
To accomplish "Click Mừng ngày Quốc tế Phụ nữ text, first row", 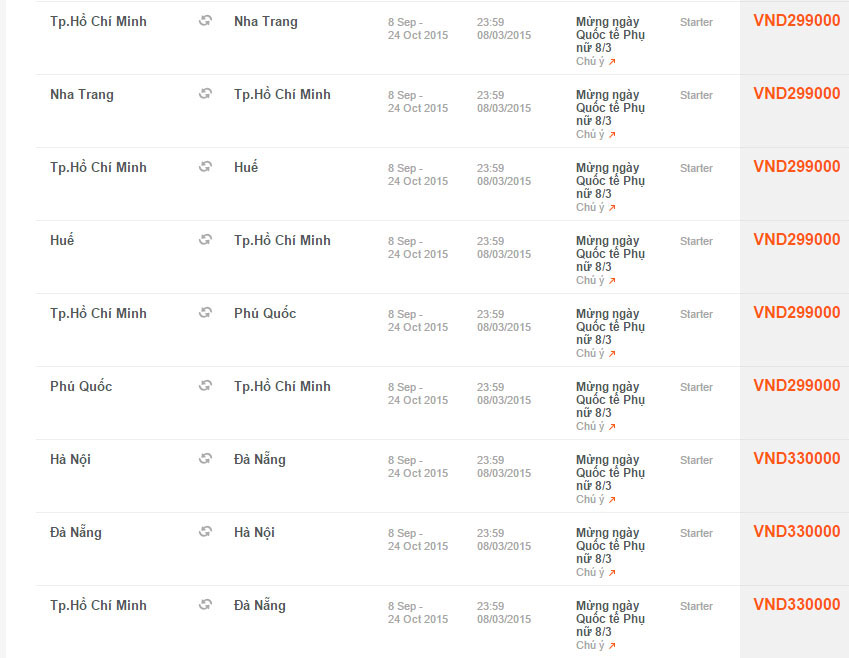I will [x=610, y=35].
